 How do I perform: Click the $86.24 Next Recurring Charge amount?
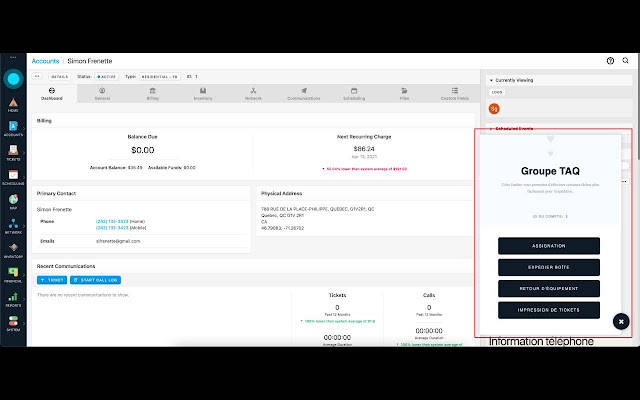pyautogui.click(x=364, y=149)
